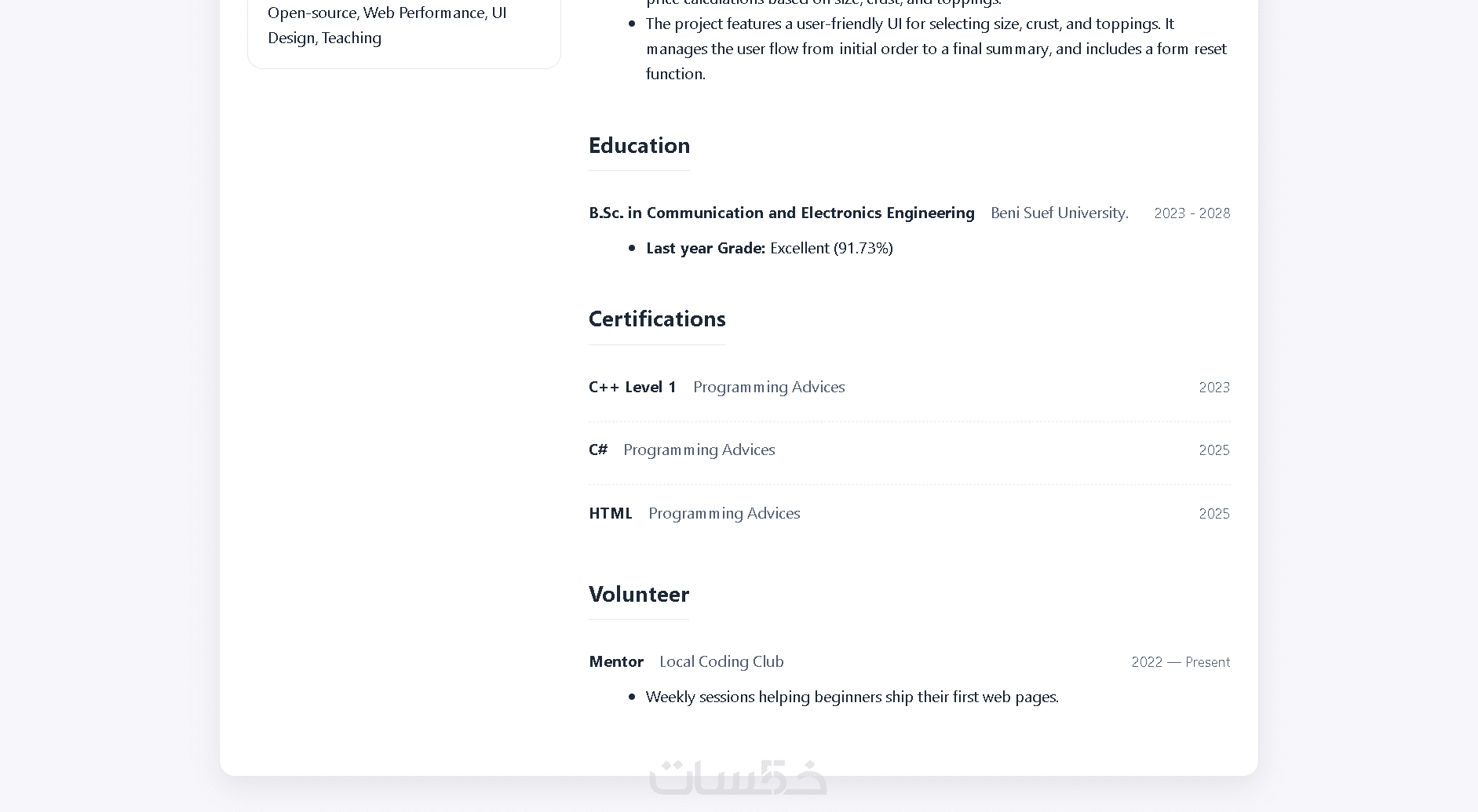Click the 2023 - 2028 education date range
1478x812 pixels.
click(1192, 213)
